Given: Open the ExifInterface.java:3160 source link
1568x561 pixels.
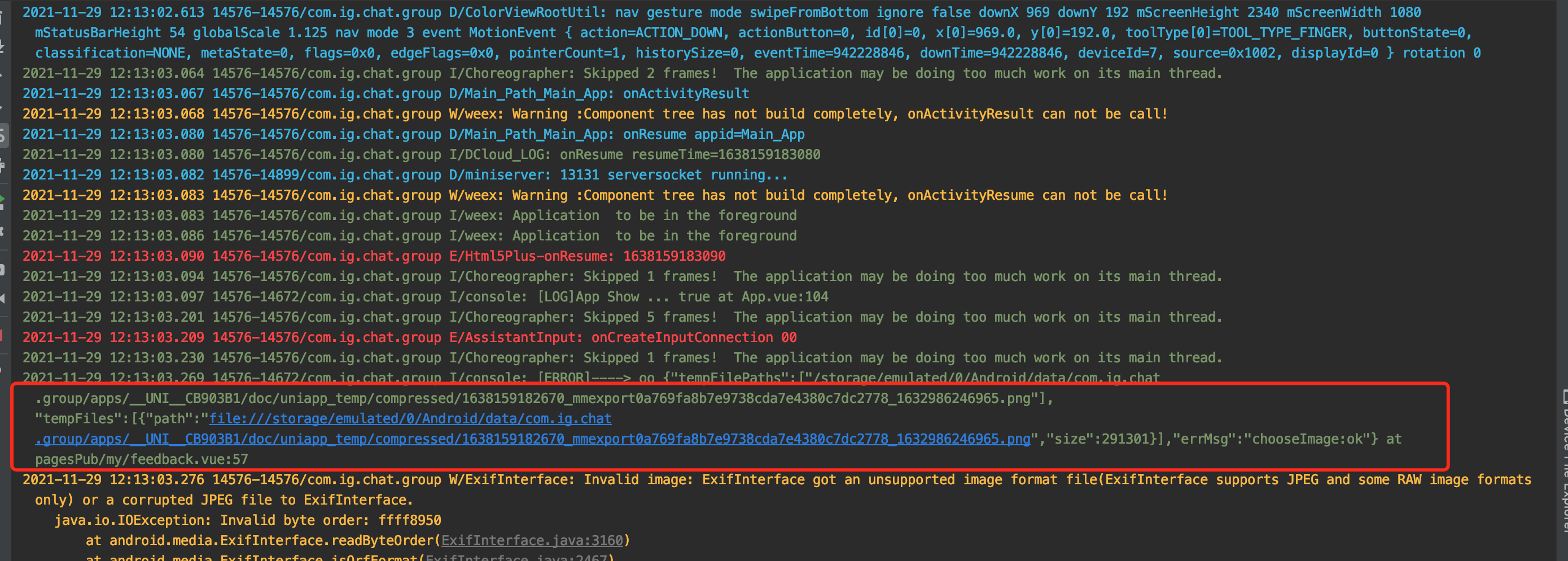Looking at the screenshot, I should (532, 540).
